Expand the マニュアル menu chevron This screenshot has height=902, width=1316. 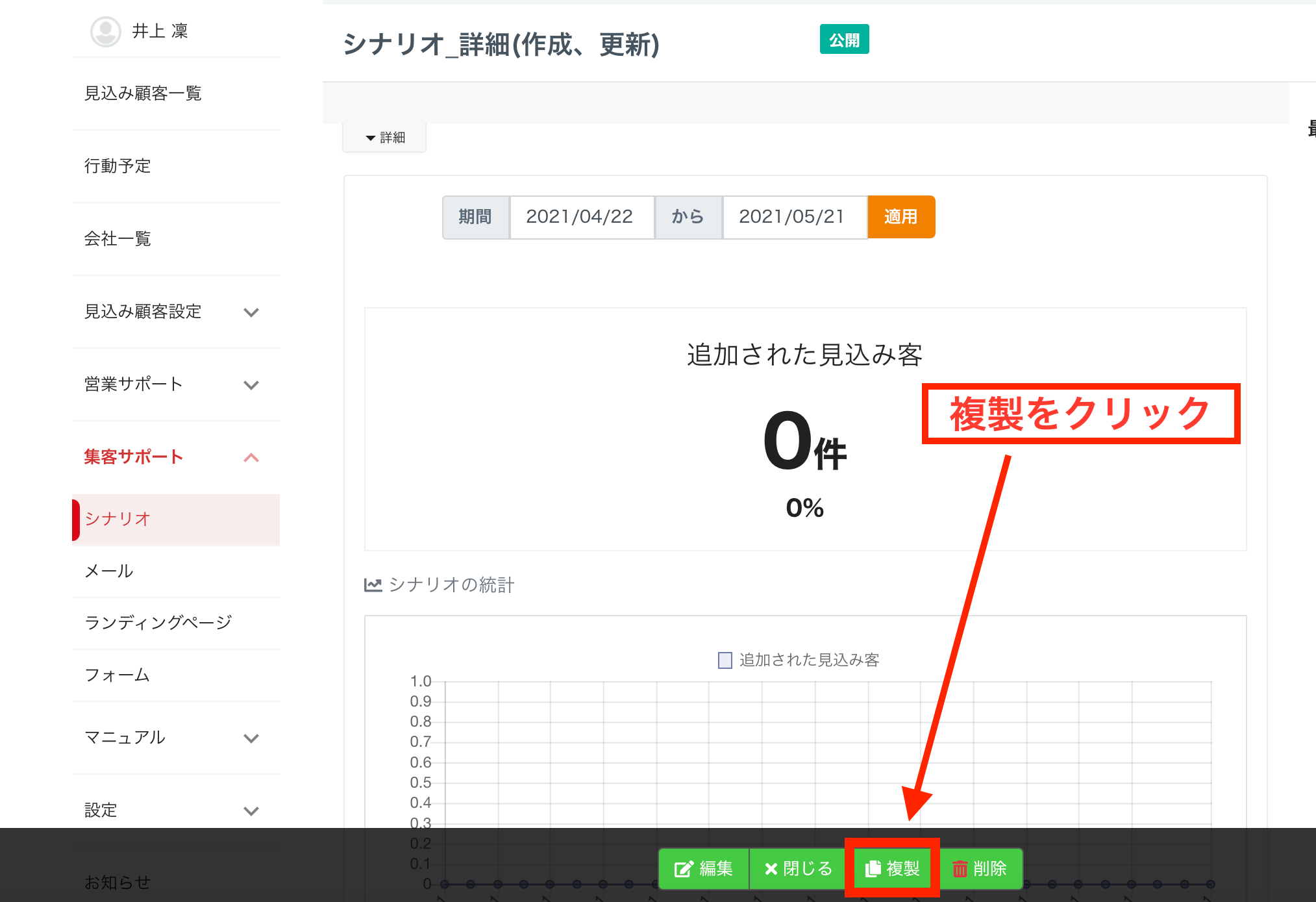(251, 738)
